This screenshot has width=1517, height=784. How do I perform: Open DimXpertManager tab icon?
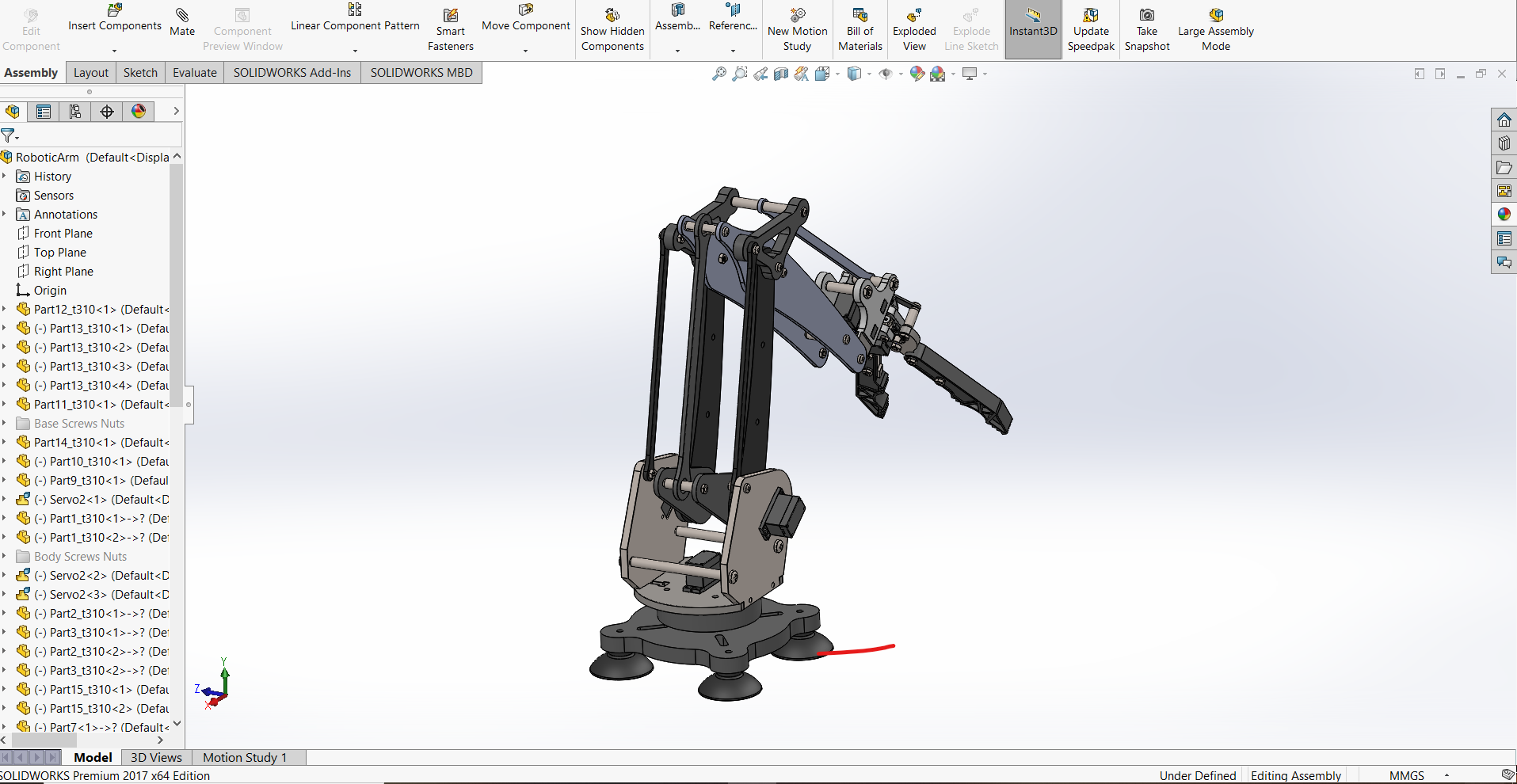(107, 112)
